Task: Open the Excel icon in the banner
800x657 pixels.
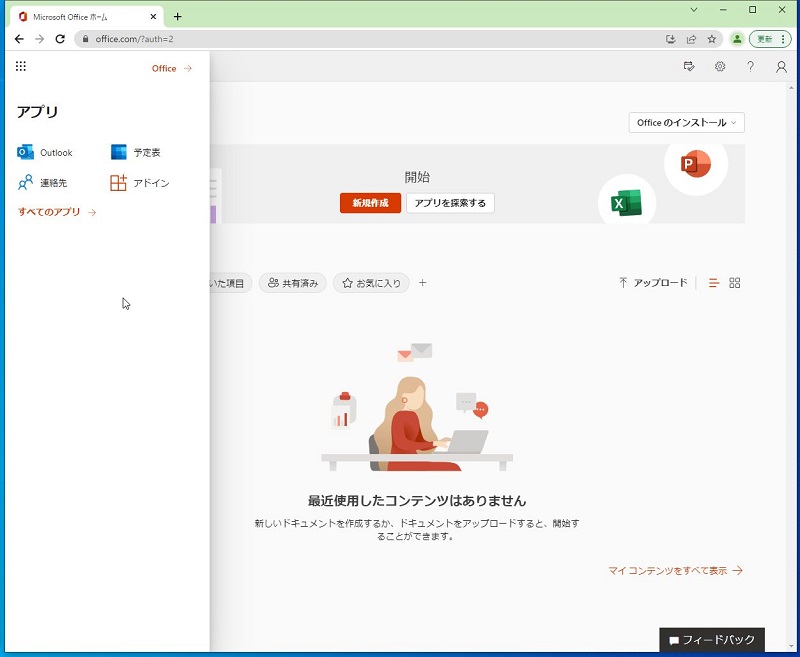Action: click(x=627, y=202)
